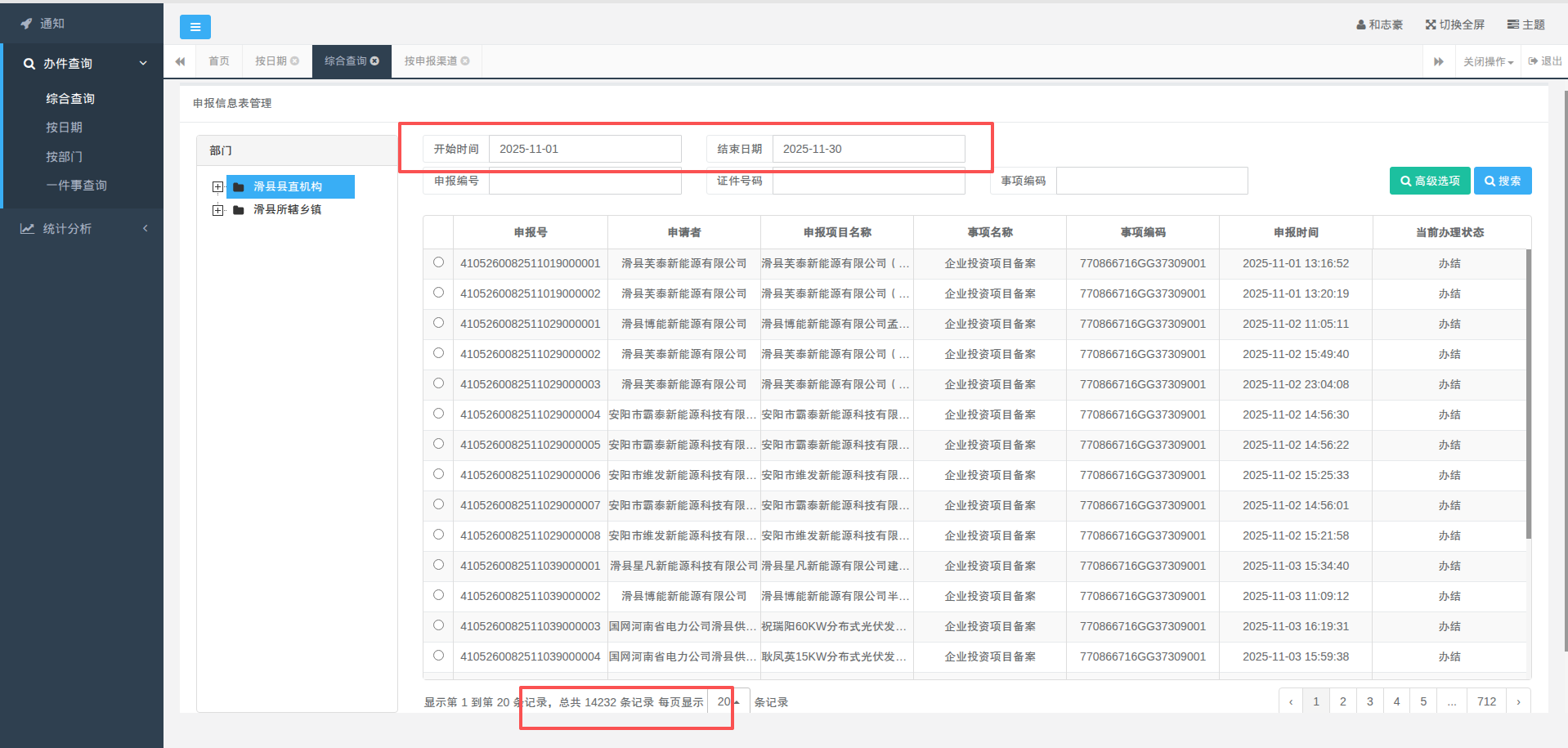The image size is (1568, 748).
Task: Open the 通知 notification item
Action: point(52,24)
